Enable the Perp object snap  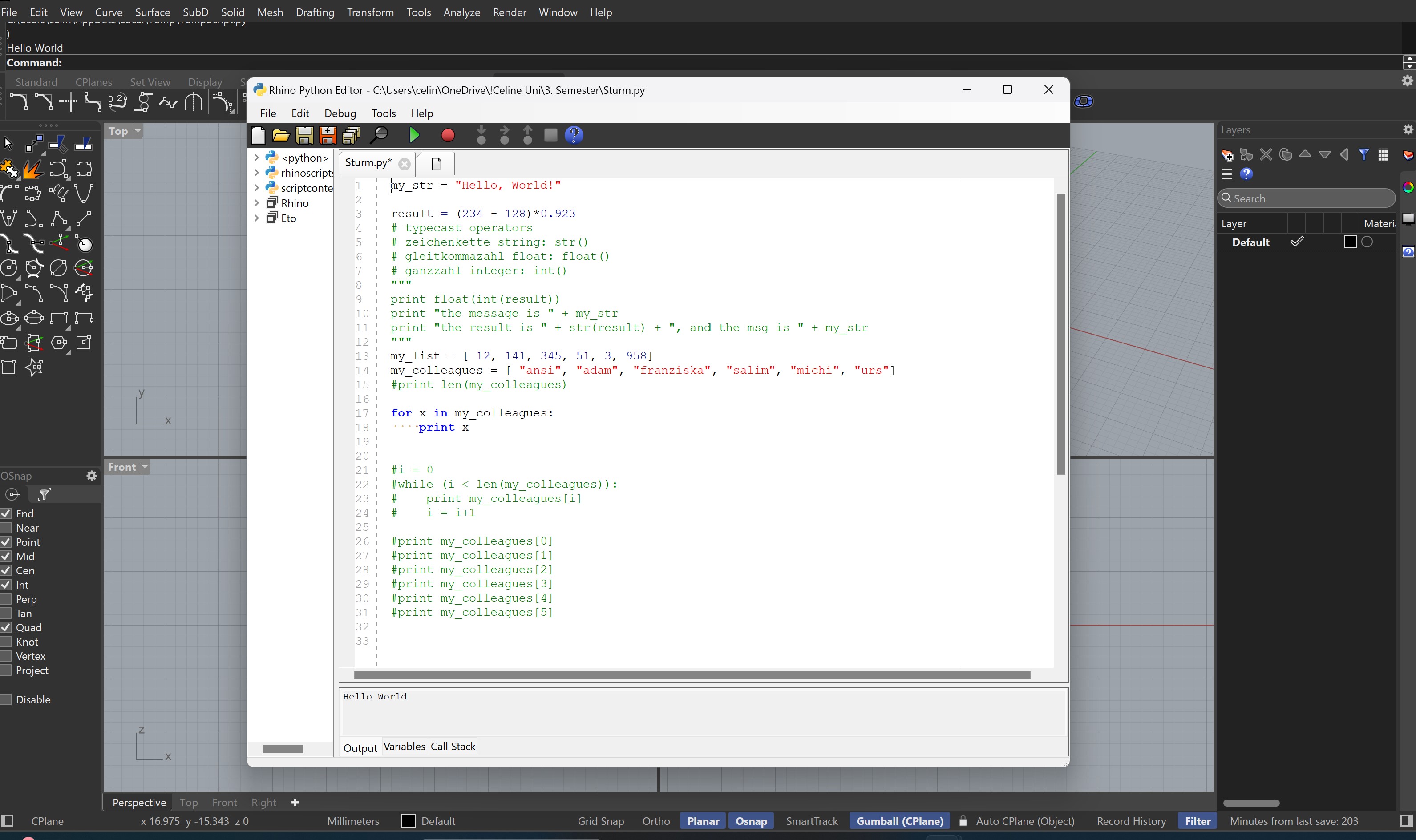pos(7,599)
